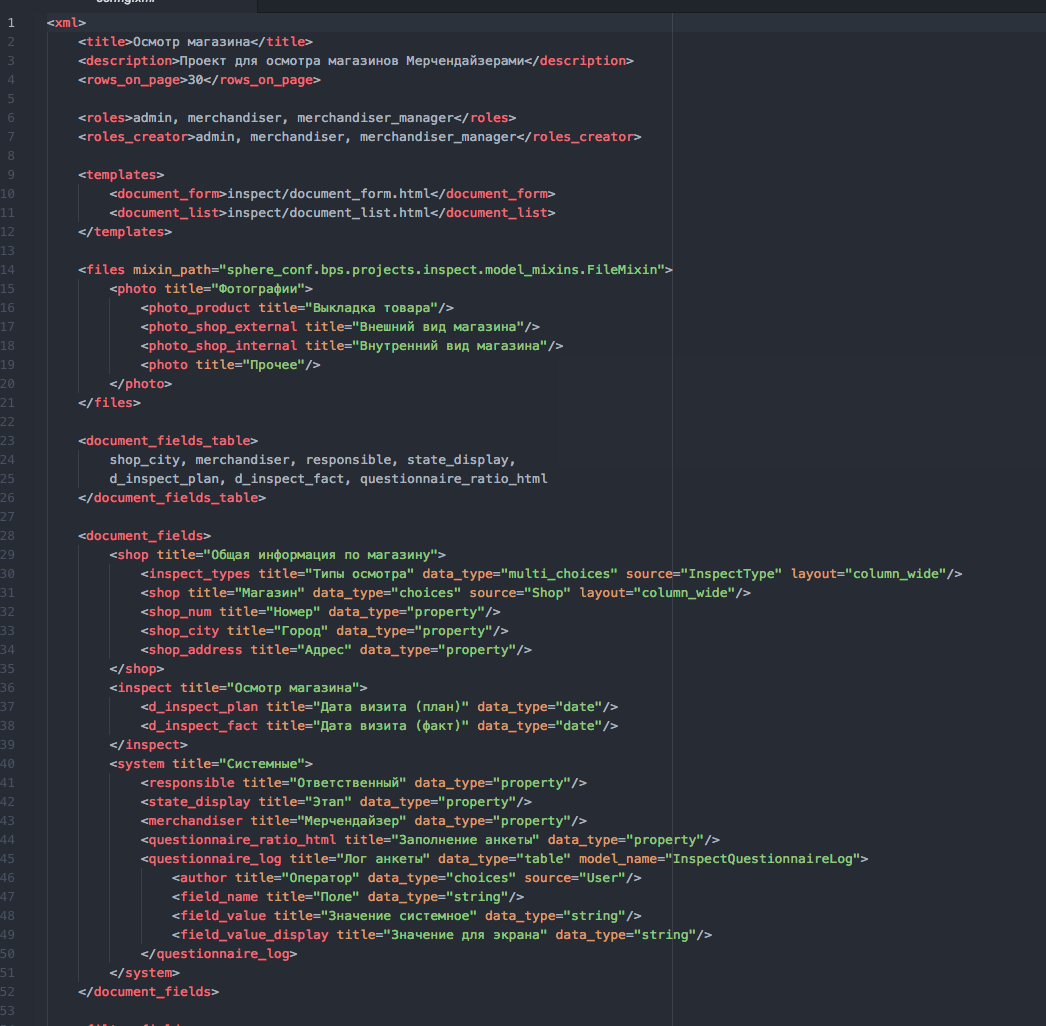Click the model_name value "InspectQuestionnaireLog"
1046x1026 pixels.
[762, 859]
